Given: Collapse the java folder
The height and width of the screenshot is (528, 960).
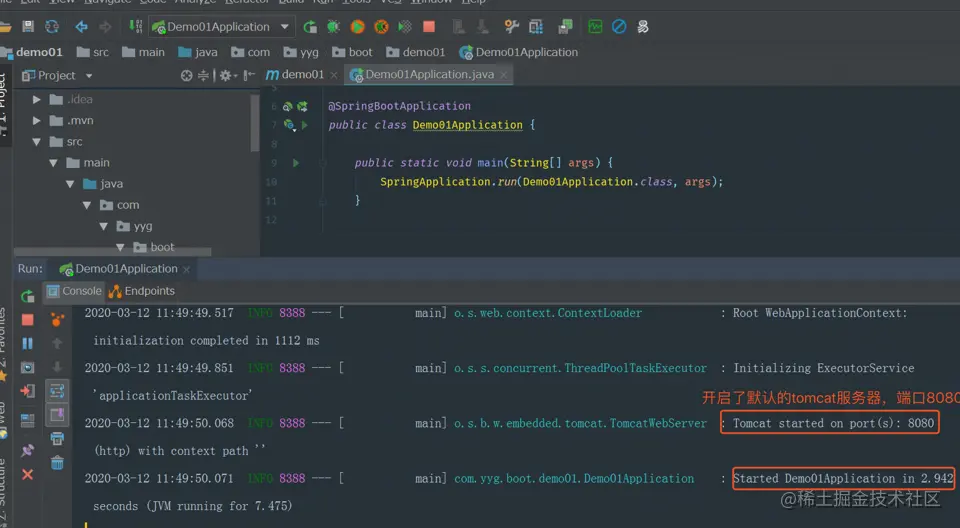Looking at the screenshot, I should click(x=70, y=184).
